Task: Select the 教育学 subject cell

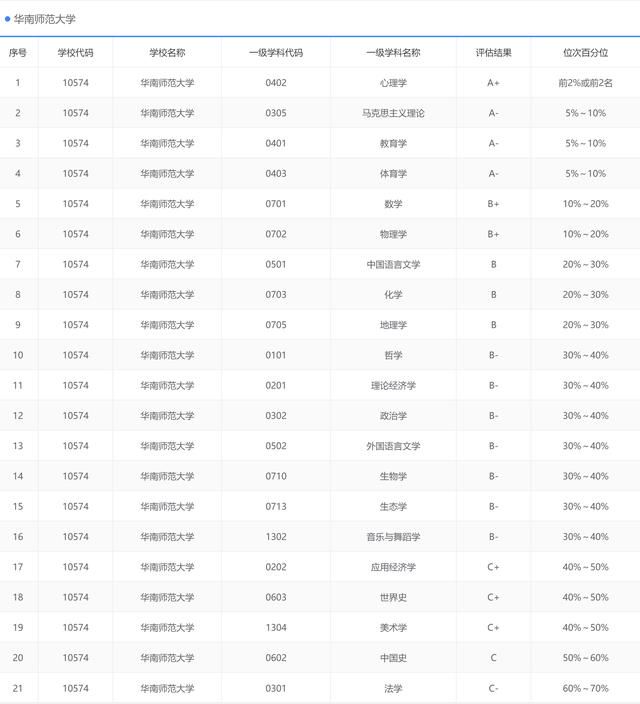Action: pyautogui.click(x=393, y=143)
